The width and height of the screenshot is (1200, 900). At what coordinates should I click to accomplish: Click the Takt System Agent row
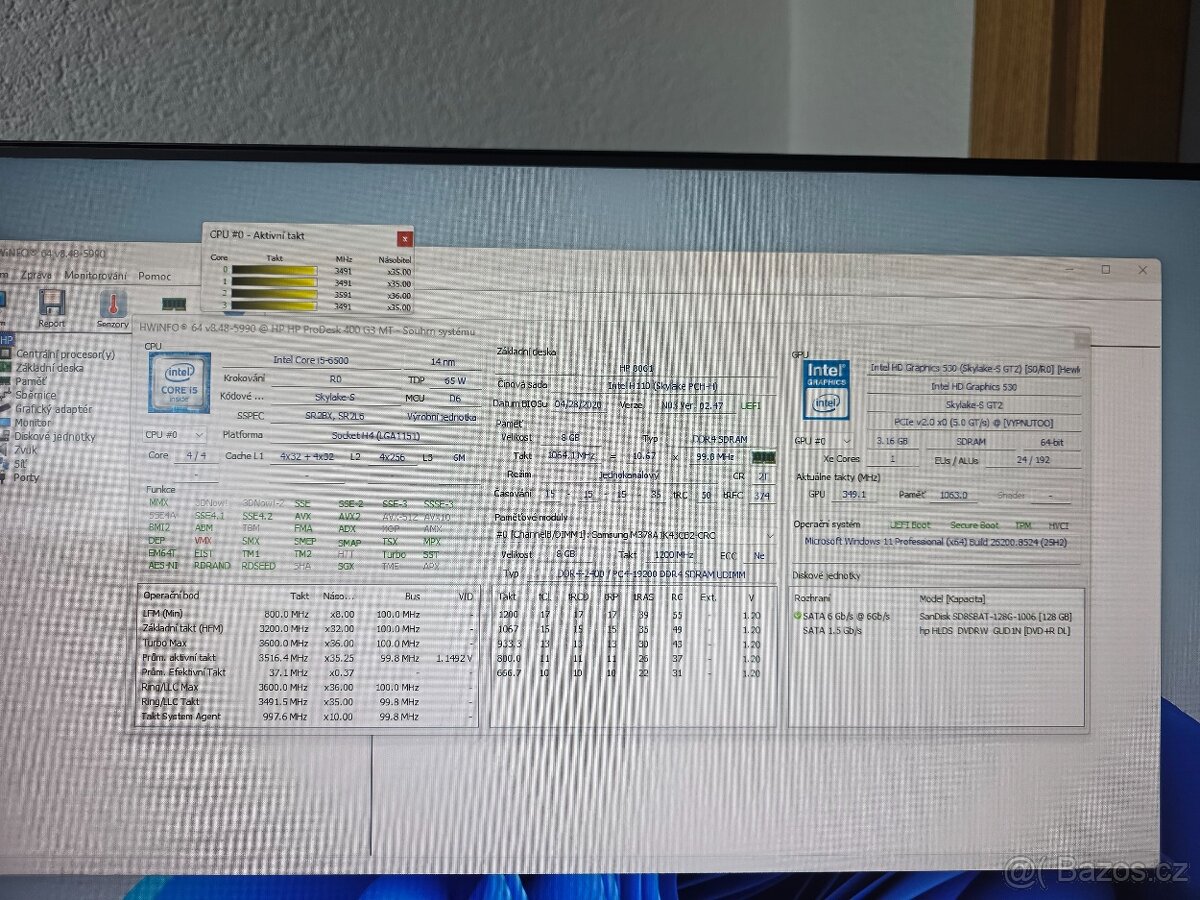tap(307, 716)
